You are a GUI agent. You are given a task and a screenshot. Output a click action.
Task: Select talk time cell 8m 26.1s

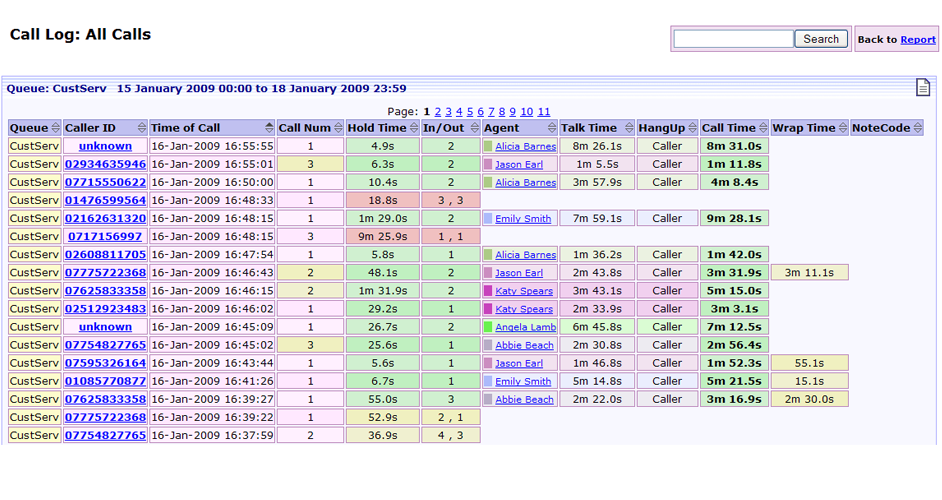597,146
